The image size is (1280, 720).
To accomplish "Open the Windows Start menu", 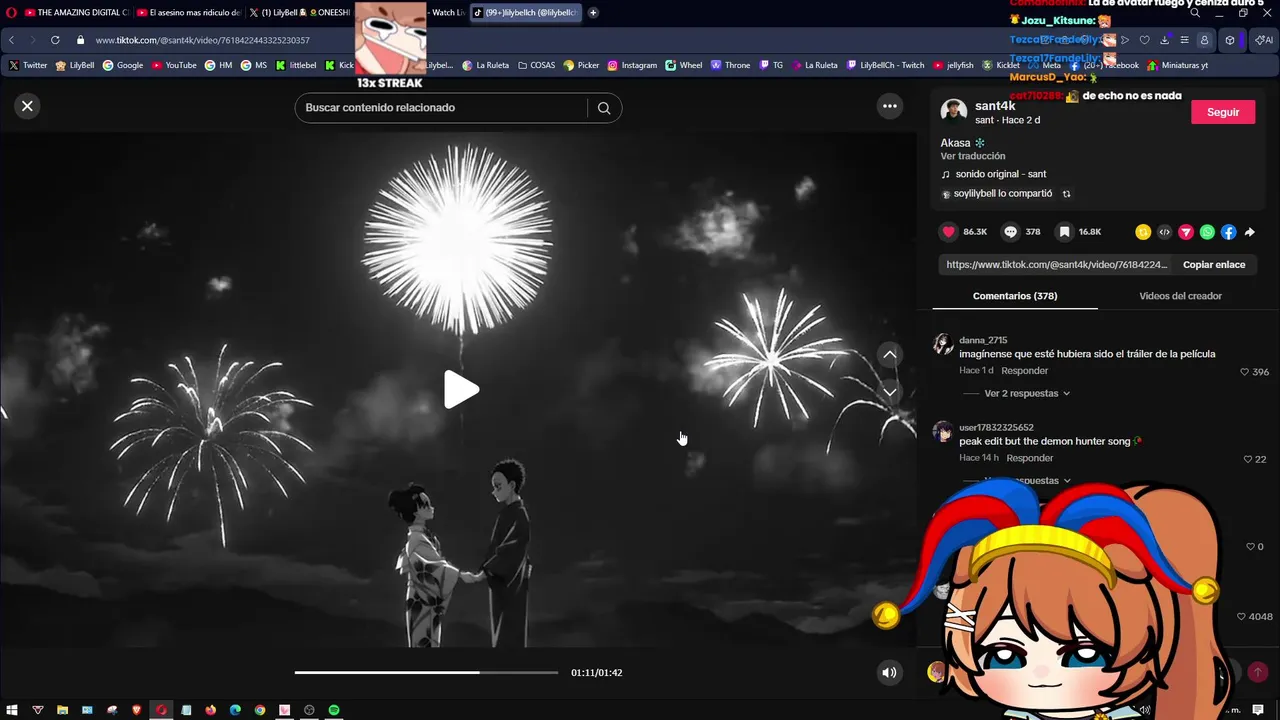I will 13,710.
